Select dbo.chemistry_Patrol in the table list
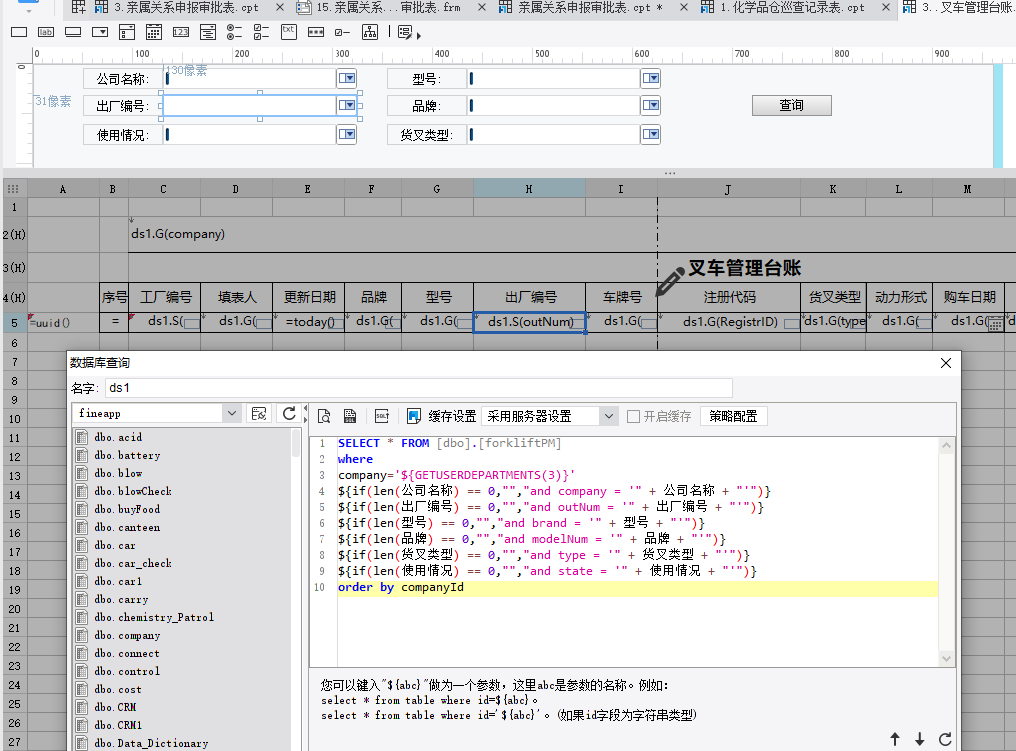Screen dimensions: 1016x751 (x=154, y=617)
